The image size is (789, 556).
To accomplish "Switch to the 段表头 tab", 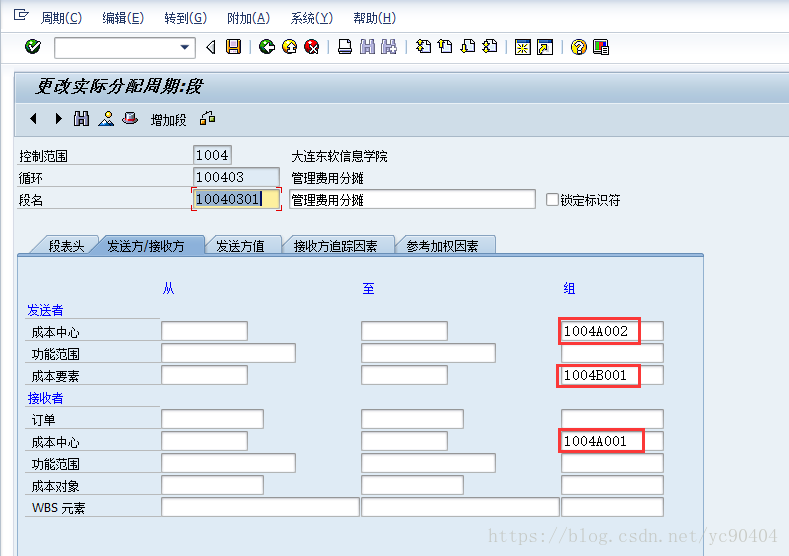I will pyautogui.click(x=66, y=246).
